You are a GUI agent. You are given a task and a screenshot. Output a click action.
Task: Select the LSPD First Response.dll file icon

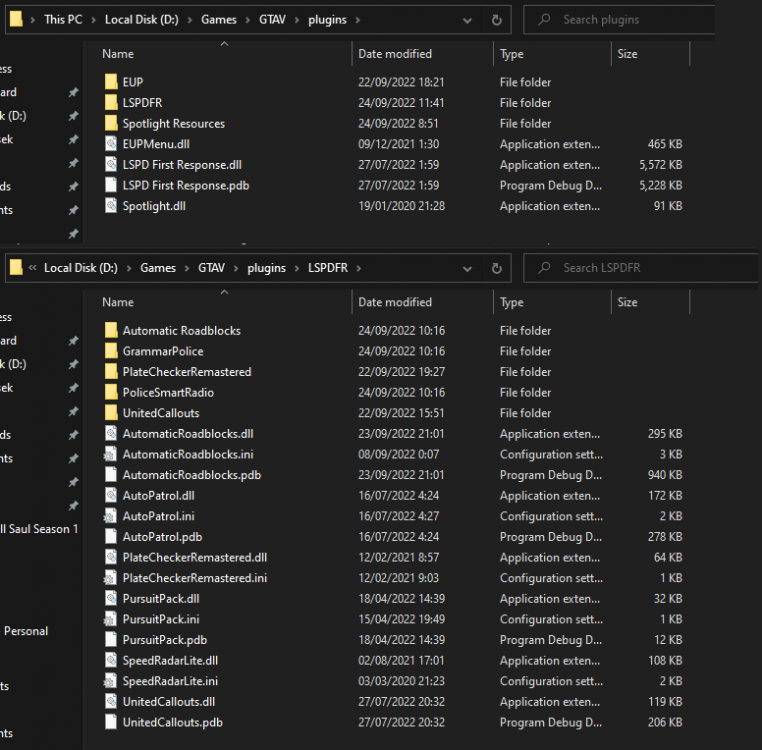[111, 164]
